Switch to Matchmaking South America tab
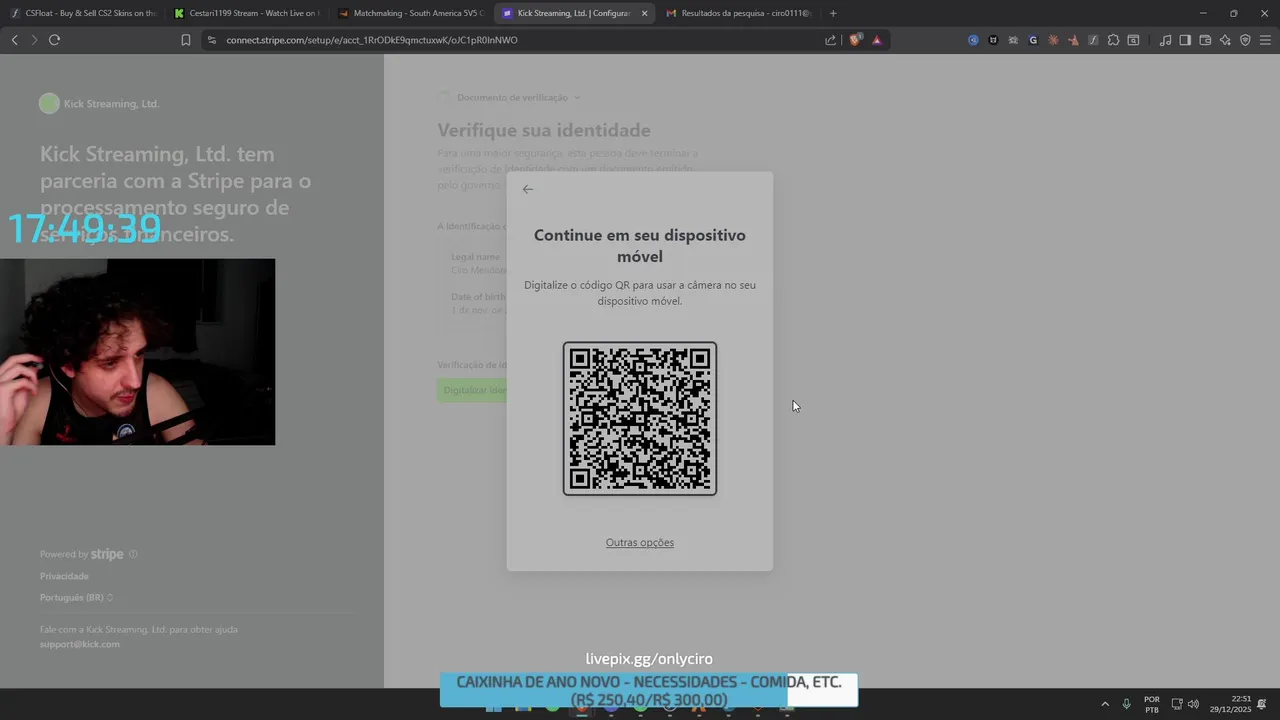Image resolution: width=1280 pixels, height=720 pixels. [x=411, y=13]
